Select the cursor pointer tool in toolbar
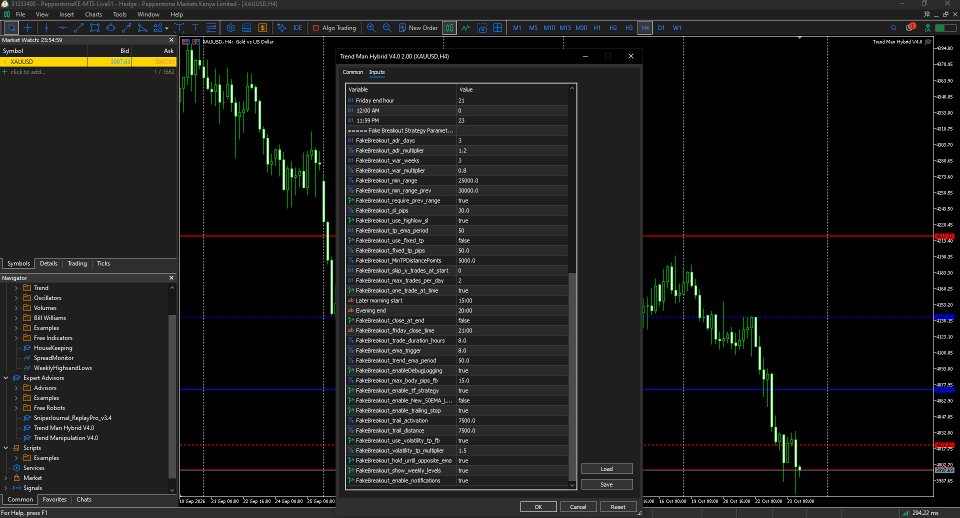This screenshot has height=518, width=960. (x=11, y=28)
